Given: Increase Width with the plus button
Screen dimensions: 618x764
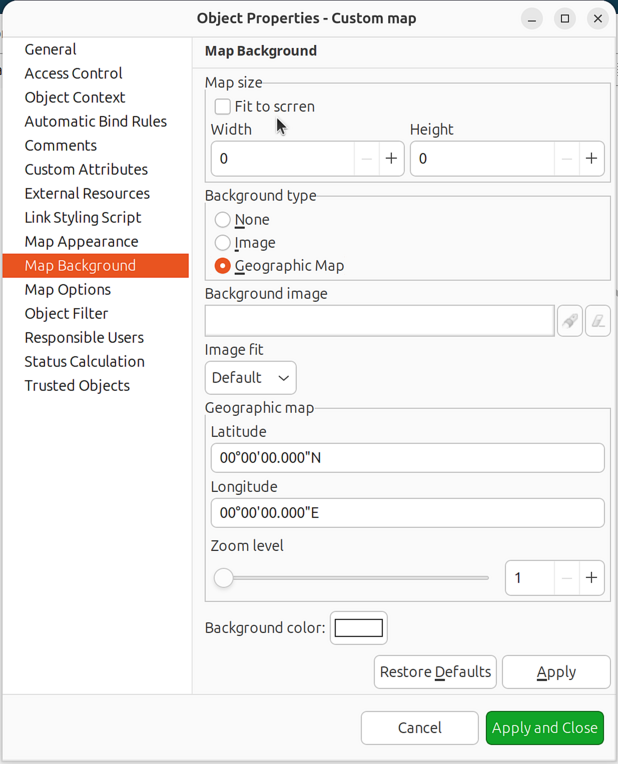Looking at the screenshot, I should [391, 159].
